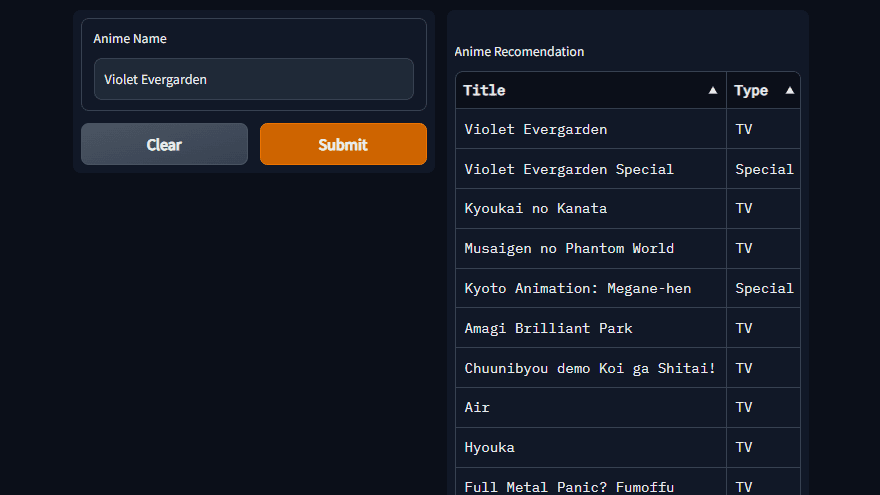Select the 'Full Metal Panic? Fumoffu' cell
880x495 pixels.
[591, 482]
